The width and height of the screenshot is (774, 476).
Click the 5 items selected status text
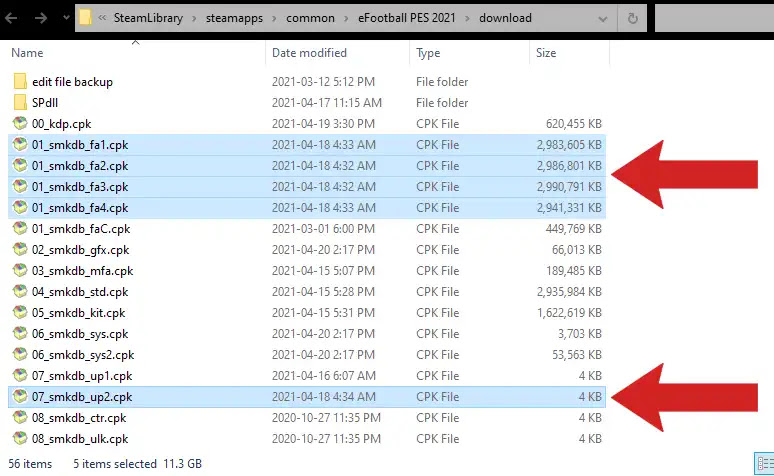click(x=115, y=464)
